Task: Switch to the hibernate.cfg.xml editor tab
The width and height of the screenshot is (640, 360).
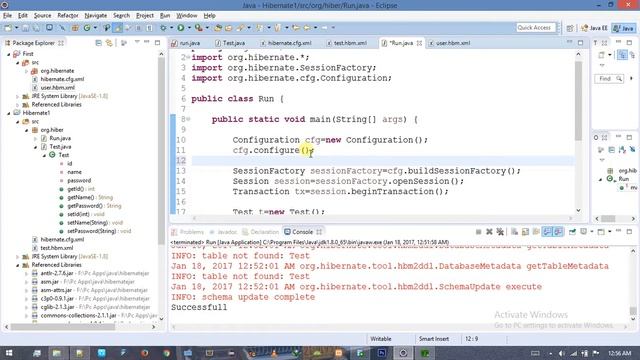Action: point(286,43)
